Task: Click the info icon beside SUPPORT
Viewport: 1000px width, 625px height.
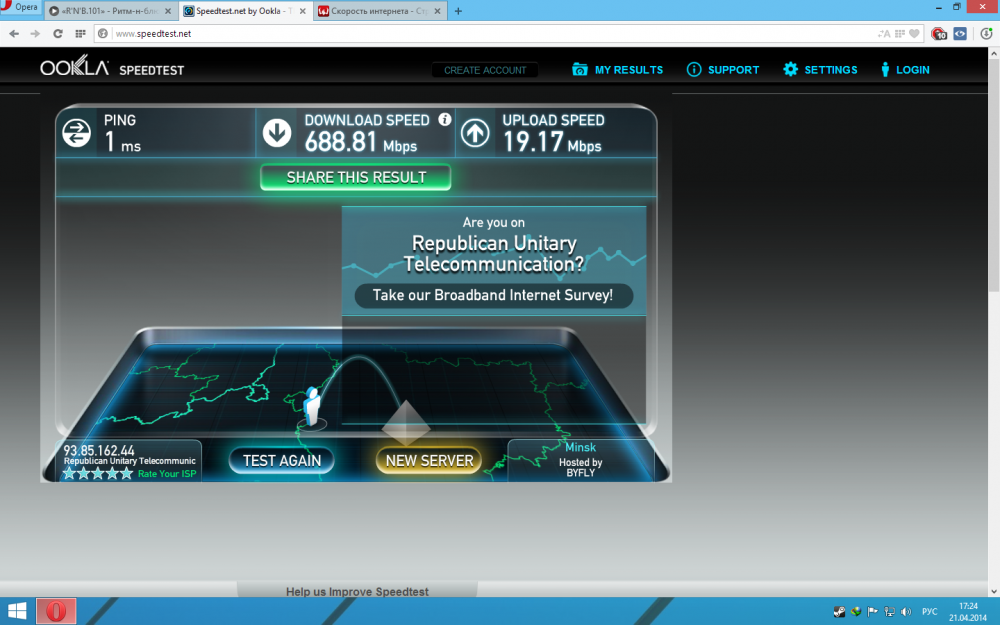Action: click(x=694, y=70)
